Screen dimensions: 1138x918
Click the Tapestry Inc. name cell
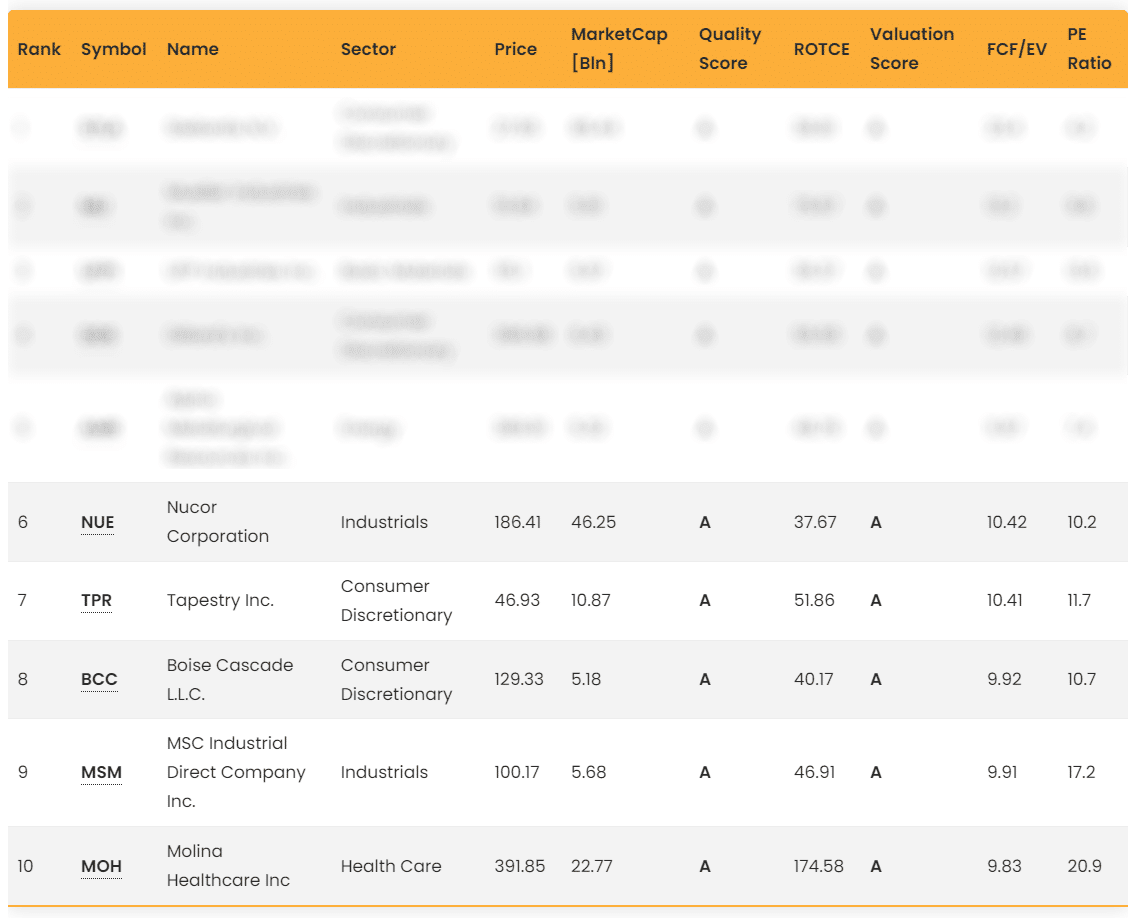[220, 601]
